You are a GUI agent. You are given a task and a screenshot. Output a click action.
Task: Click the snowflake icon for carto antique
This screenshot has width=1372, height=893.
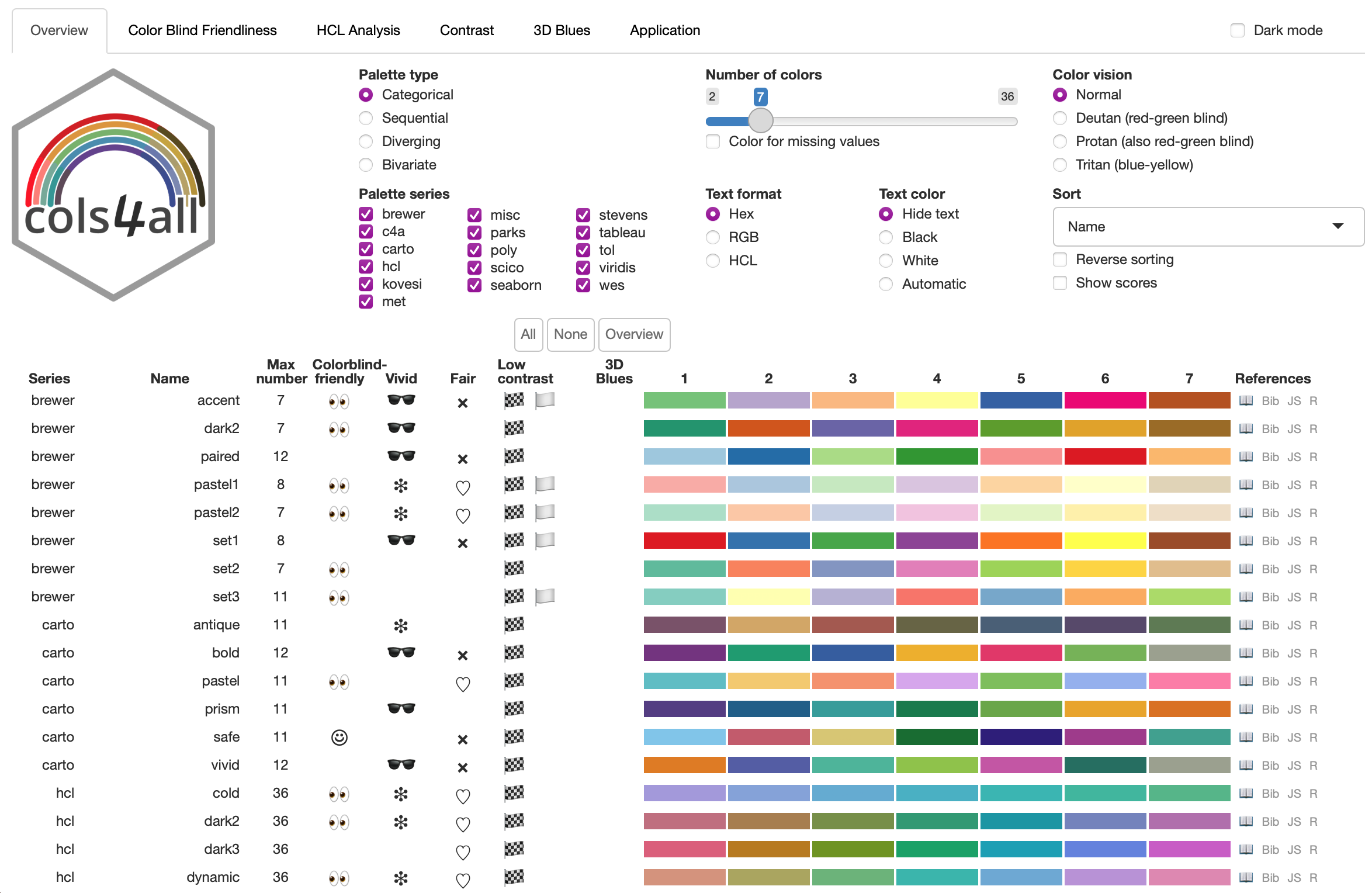(x=401, y=625)
